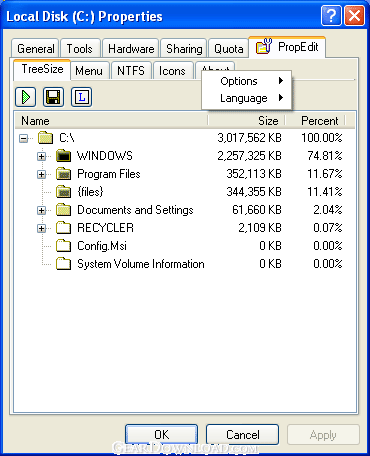Screen dimensions: 370x456
Task: Expand the WINDOWS folder node
Action: pos(41,156)
